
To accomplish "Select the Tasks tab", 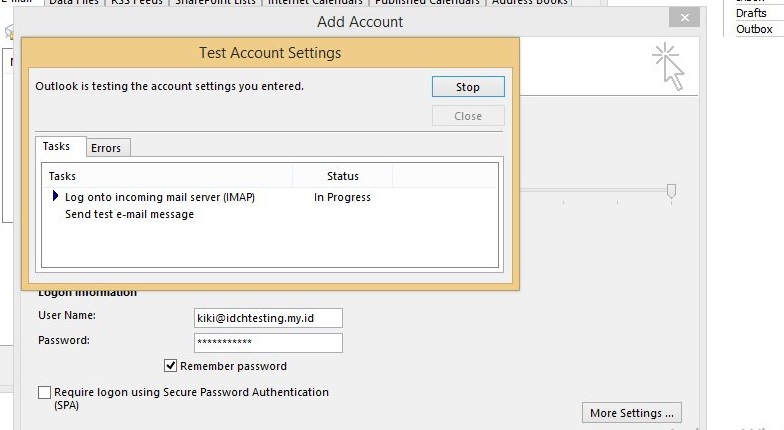I will click(x=60, y=146).
